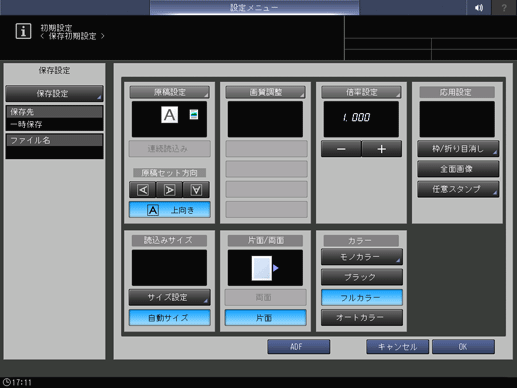Click the 保存先 一時保存 field
Viewport: 517px width, 388px height.
(54, 118)
